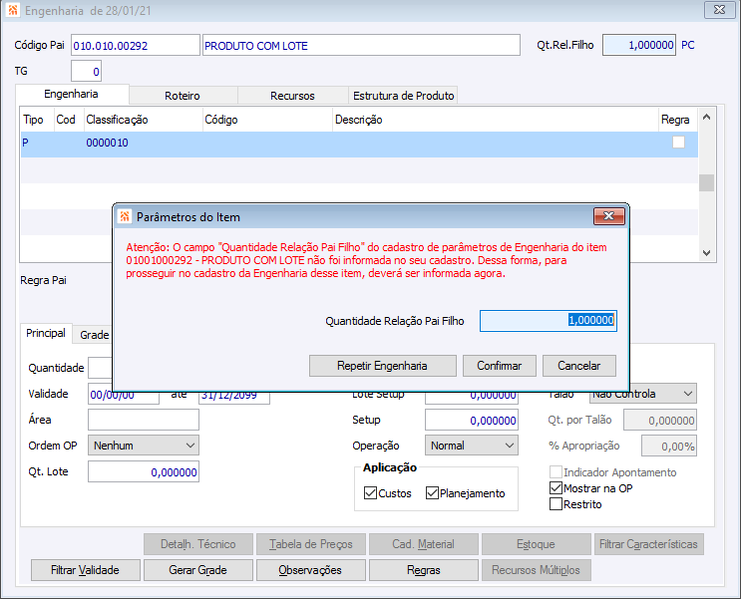This screenshot has width=741, height=599.
Task: Click Confirmar in the dialog
Action: pyautogui.click(x=499, y=366)
